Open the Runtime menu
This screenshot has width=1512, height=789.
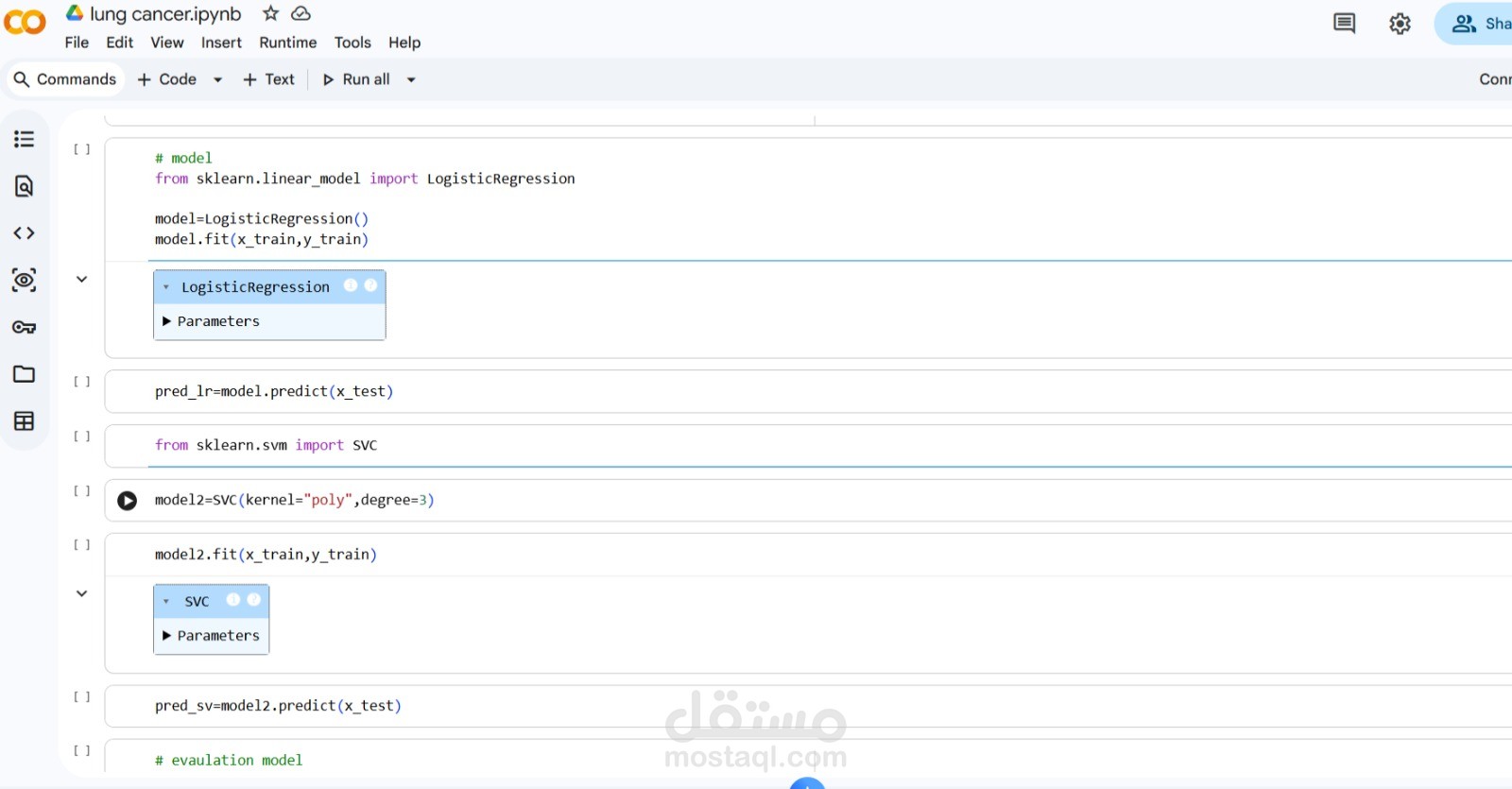pyautogui.click(x=288, y=43)
